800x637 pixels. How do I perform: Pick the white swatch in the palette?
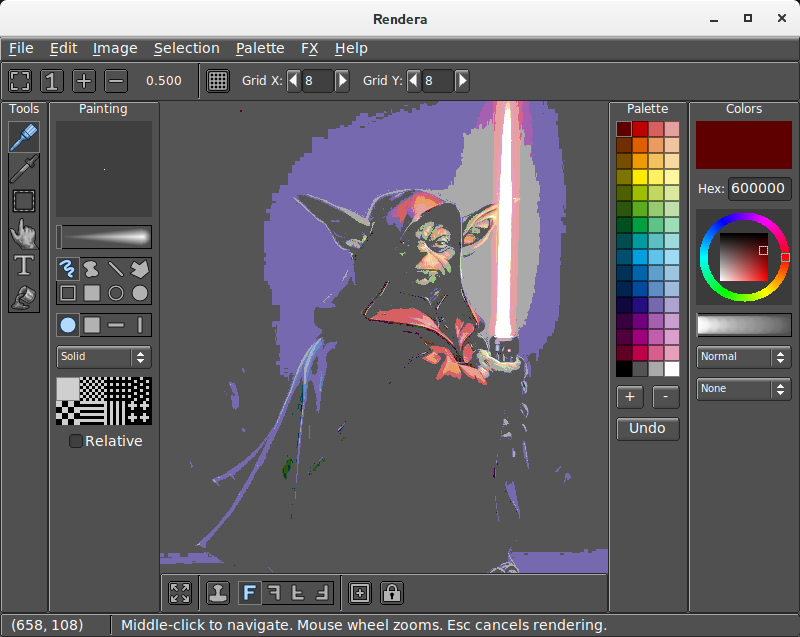[672, 369]
